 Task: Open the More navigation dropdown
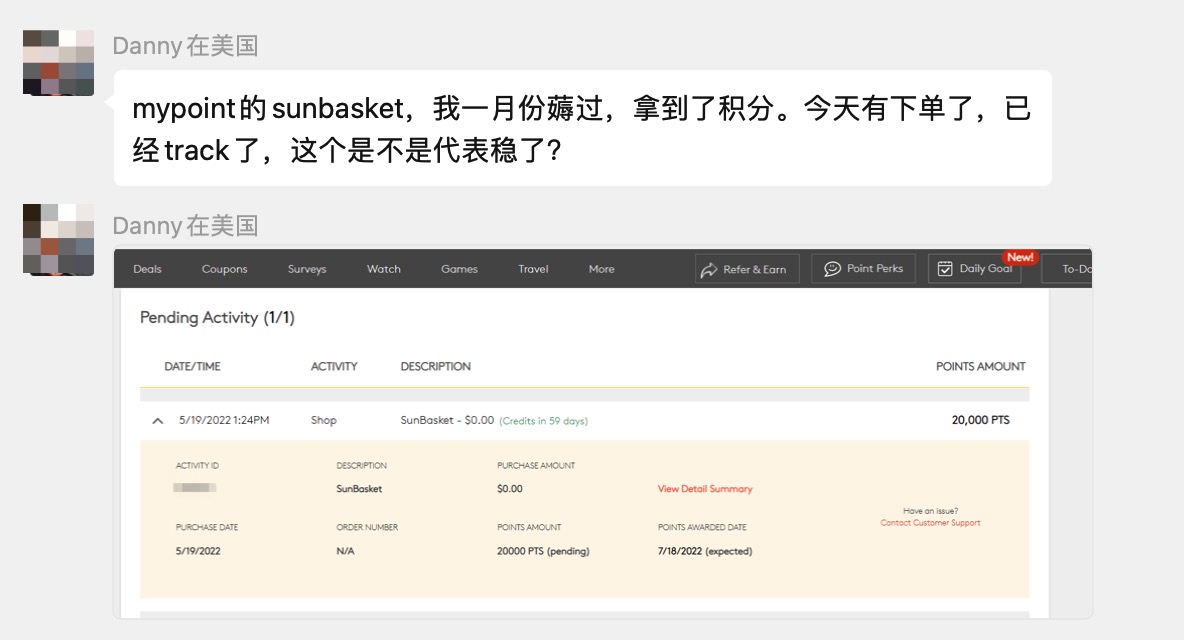601,269
